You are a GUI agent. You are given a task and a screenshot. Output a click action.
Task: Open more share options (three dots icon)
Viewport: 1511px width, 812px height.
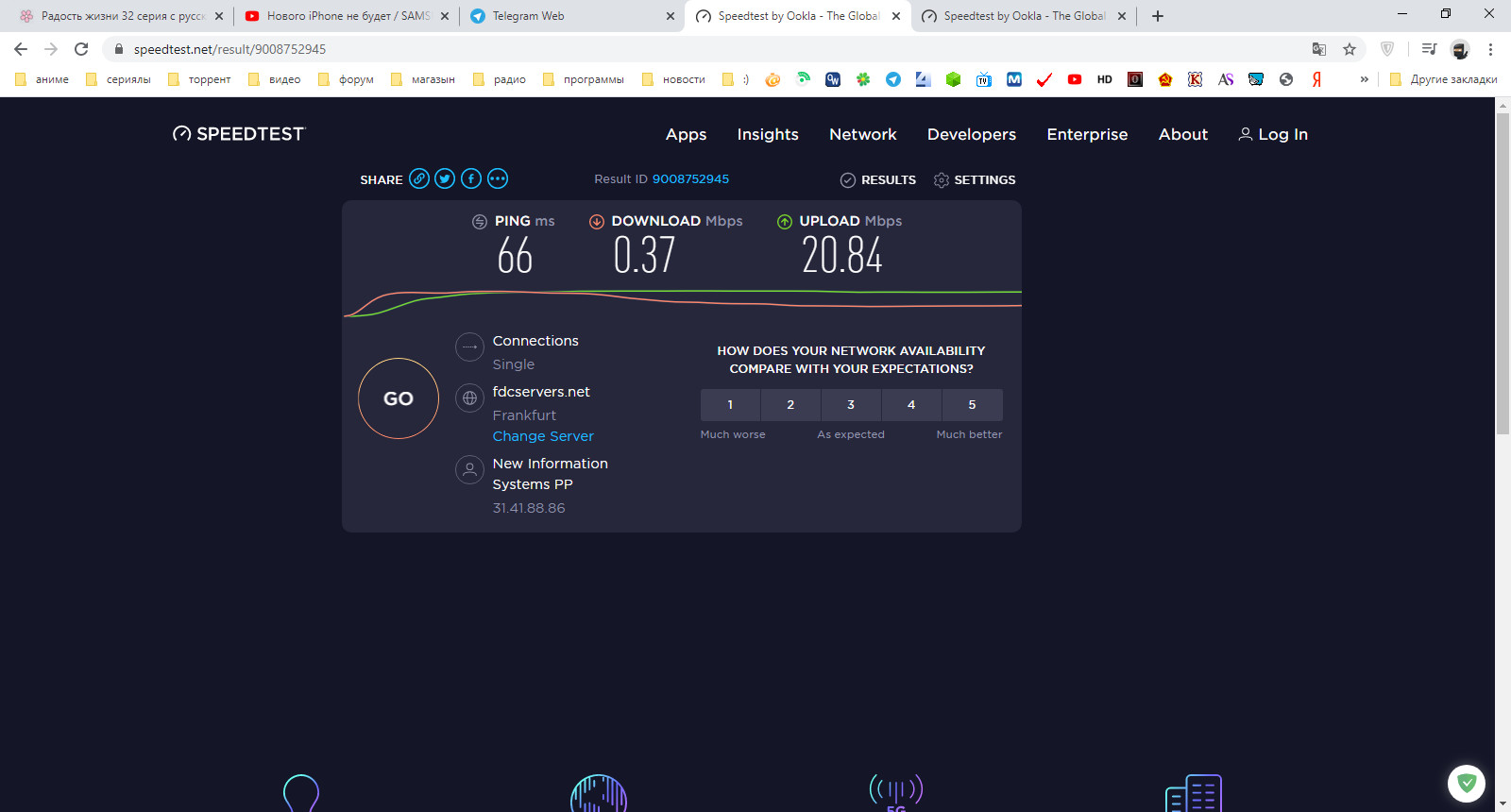498,178
